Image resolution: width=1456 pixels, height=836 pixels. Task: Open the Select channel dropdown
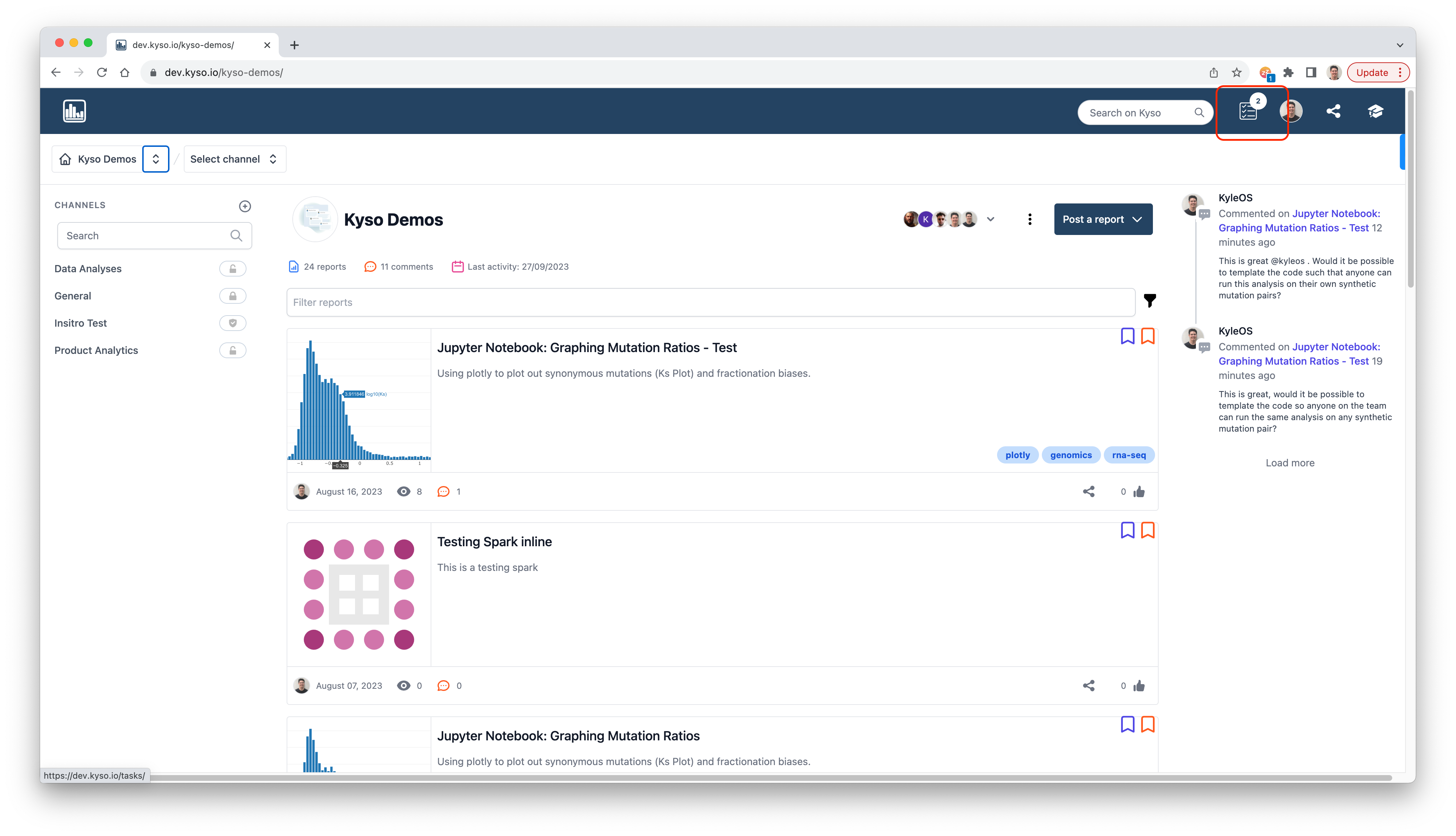pos(234,159)
